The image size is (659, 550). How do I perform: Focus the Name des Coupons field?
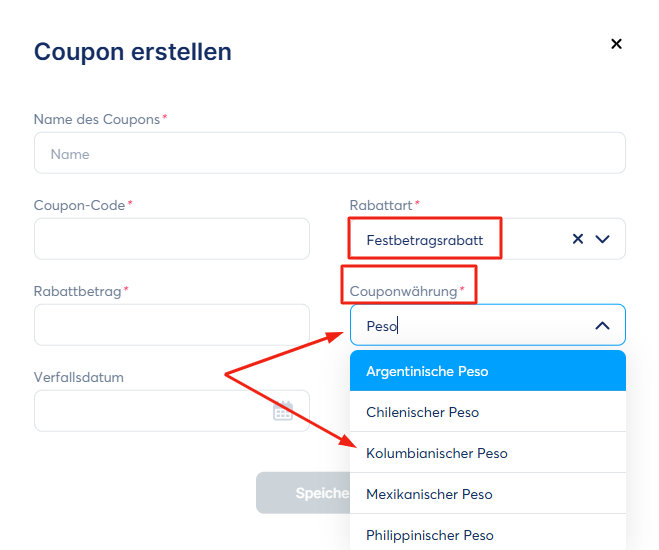[x=330, y=153]
